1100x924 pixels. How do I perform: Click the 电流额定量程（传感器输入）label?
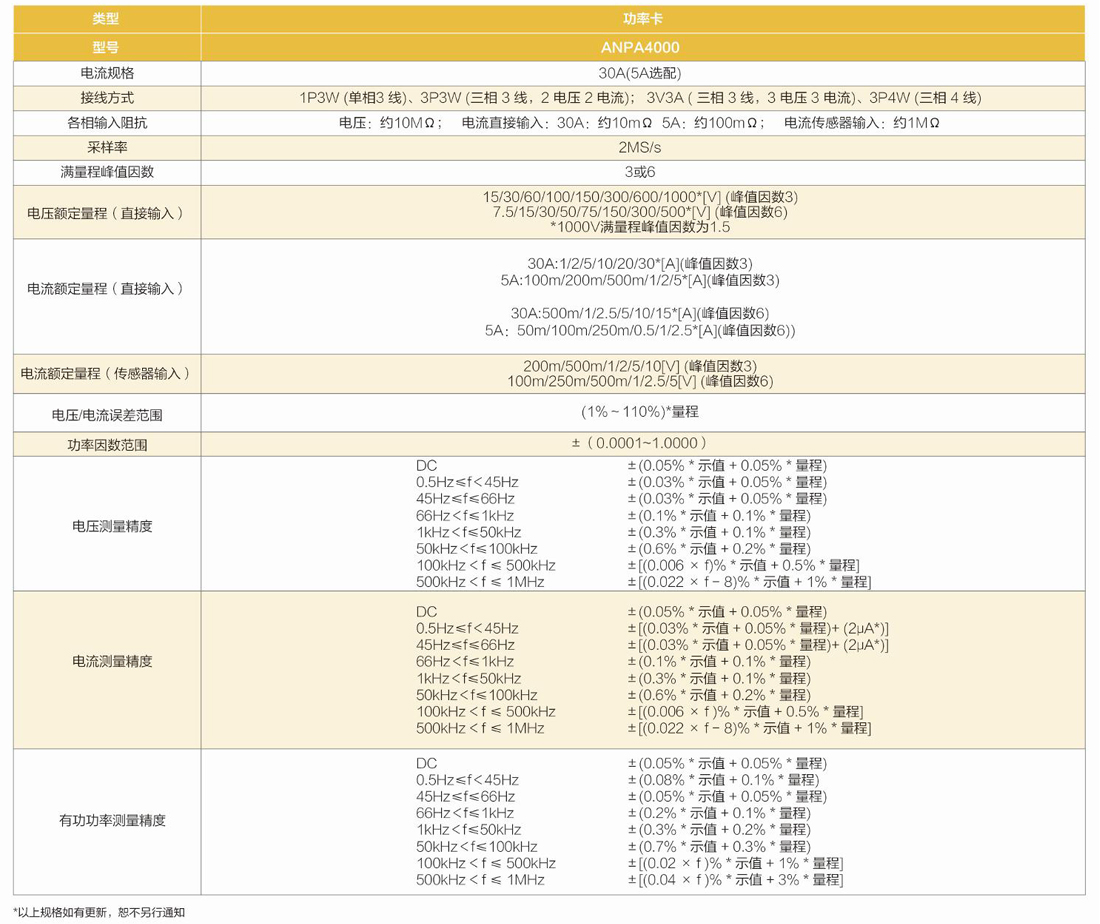[106, 374]
